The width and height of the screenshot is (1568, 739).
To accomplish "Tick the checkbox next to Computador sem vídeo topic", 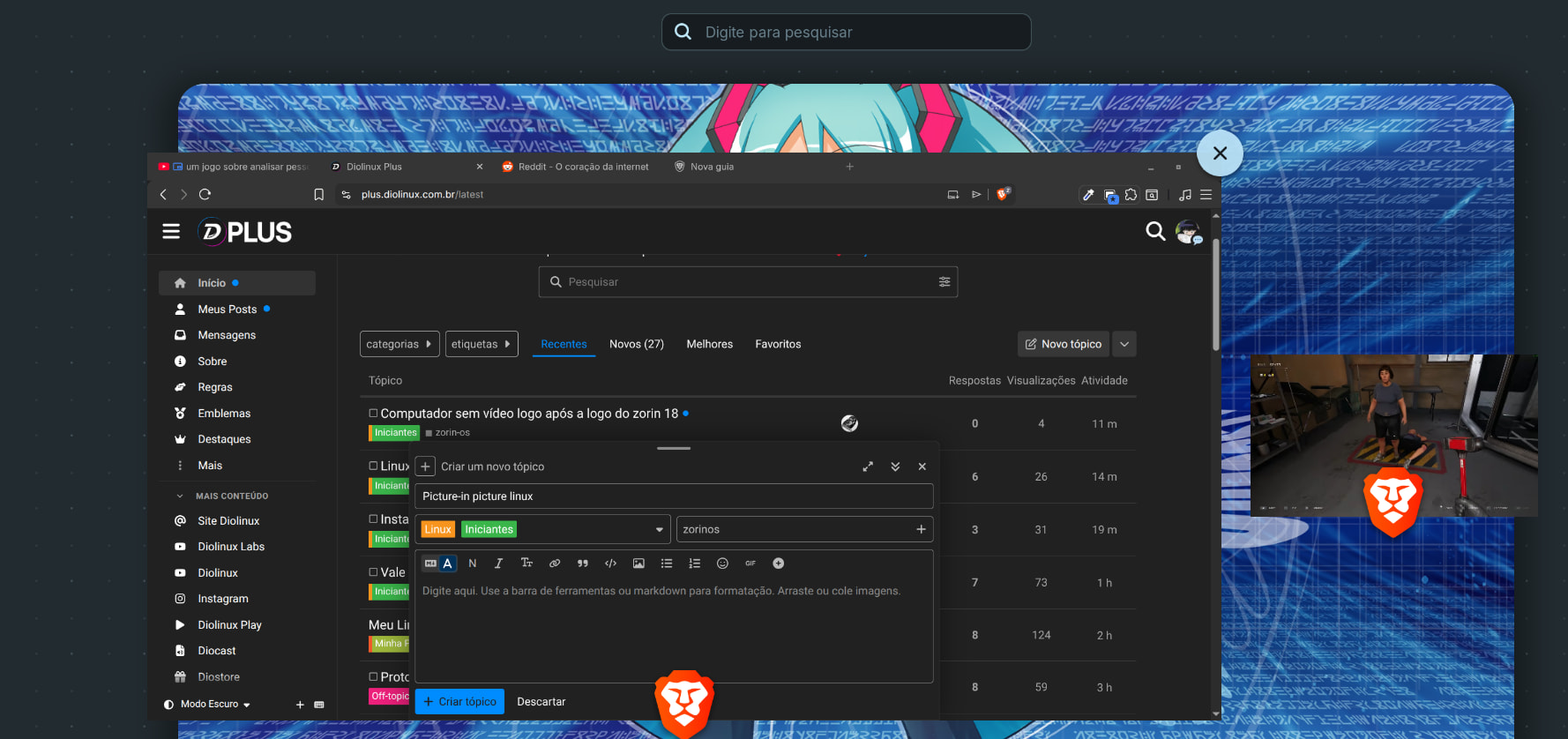I will [373, 413].
